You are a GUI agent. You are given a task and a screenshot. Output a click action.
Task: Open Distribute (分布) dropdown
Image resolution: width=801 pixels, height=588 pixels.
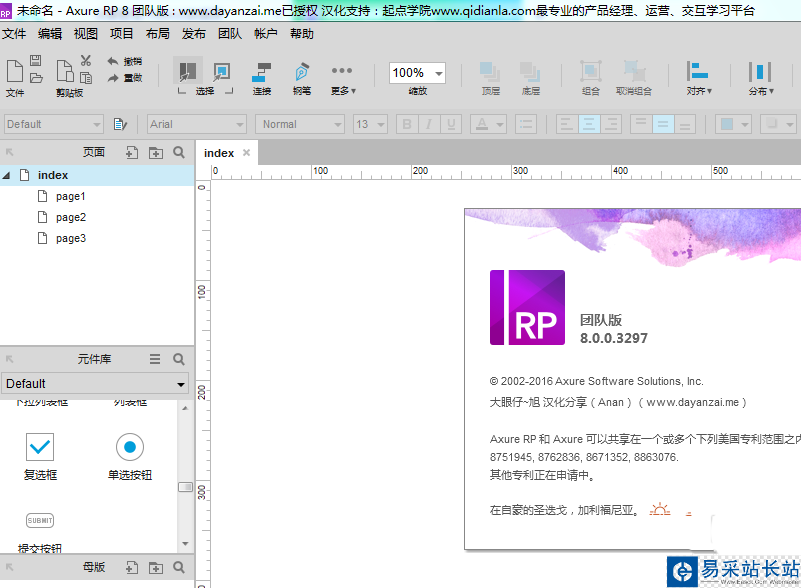point(761,78)
